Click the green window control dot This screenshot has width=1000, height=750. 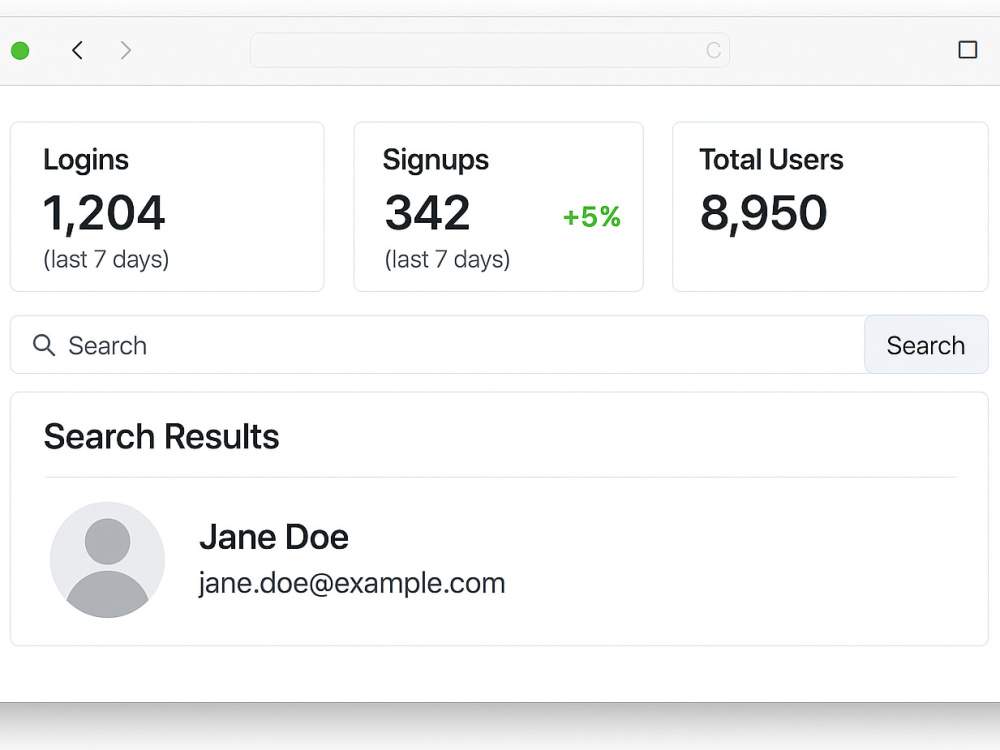(x=20, y=50)
